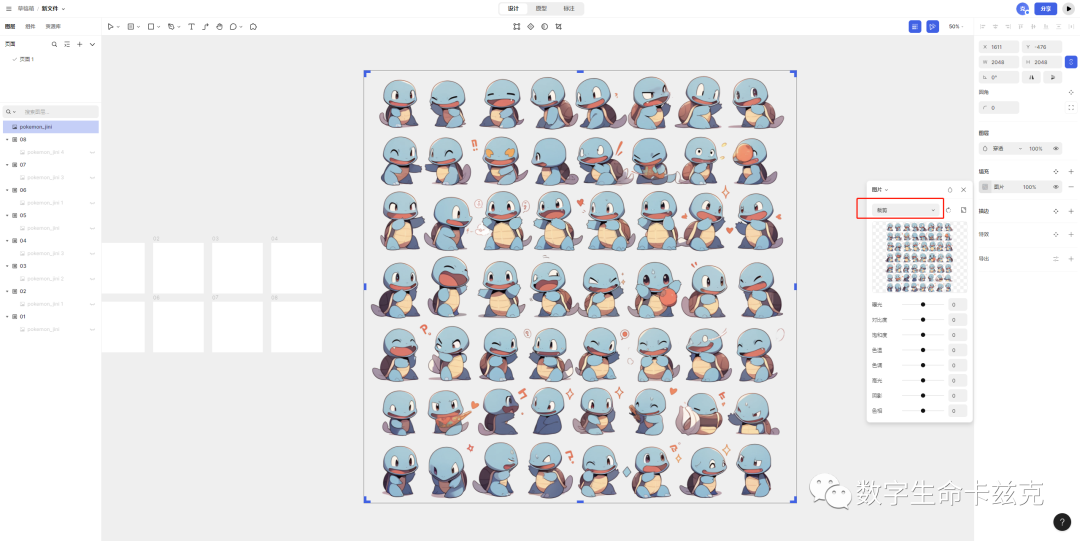Click the crop icon in top center toolbar
Screen dimensions: 1080x541
(x=559, y=26)
